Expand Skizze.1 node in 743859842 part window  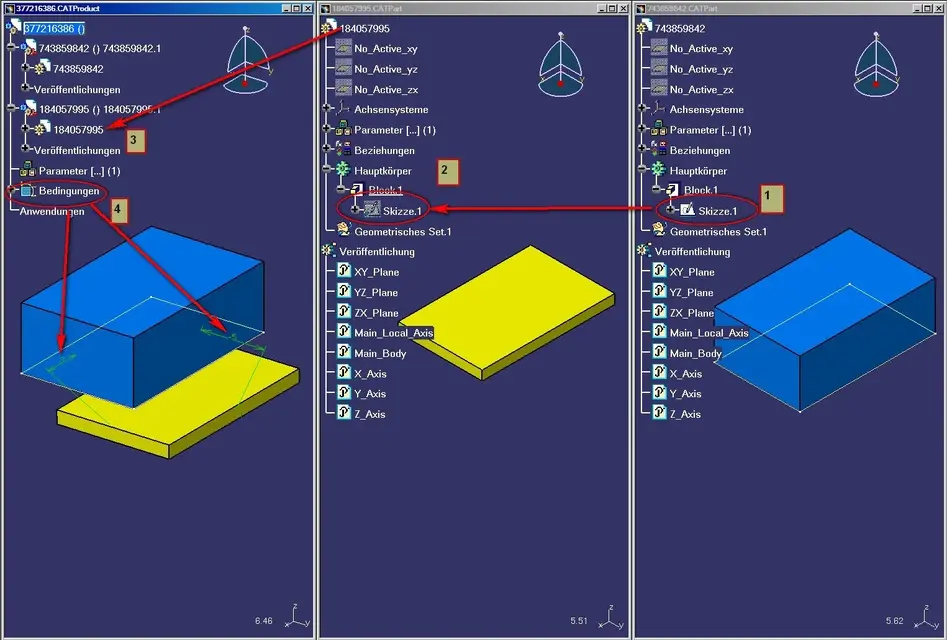671,211
